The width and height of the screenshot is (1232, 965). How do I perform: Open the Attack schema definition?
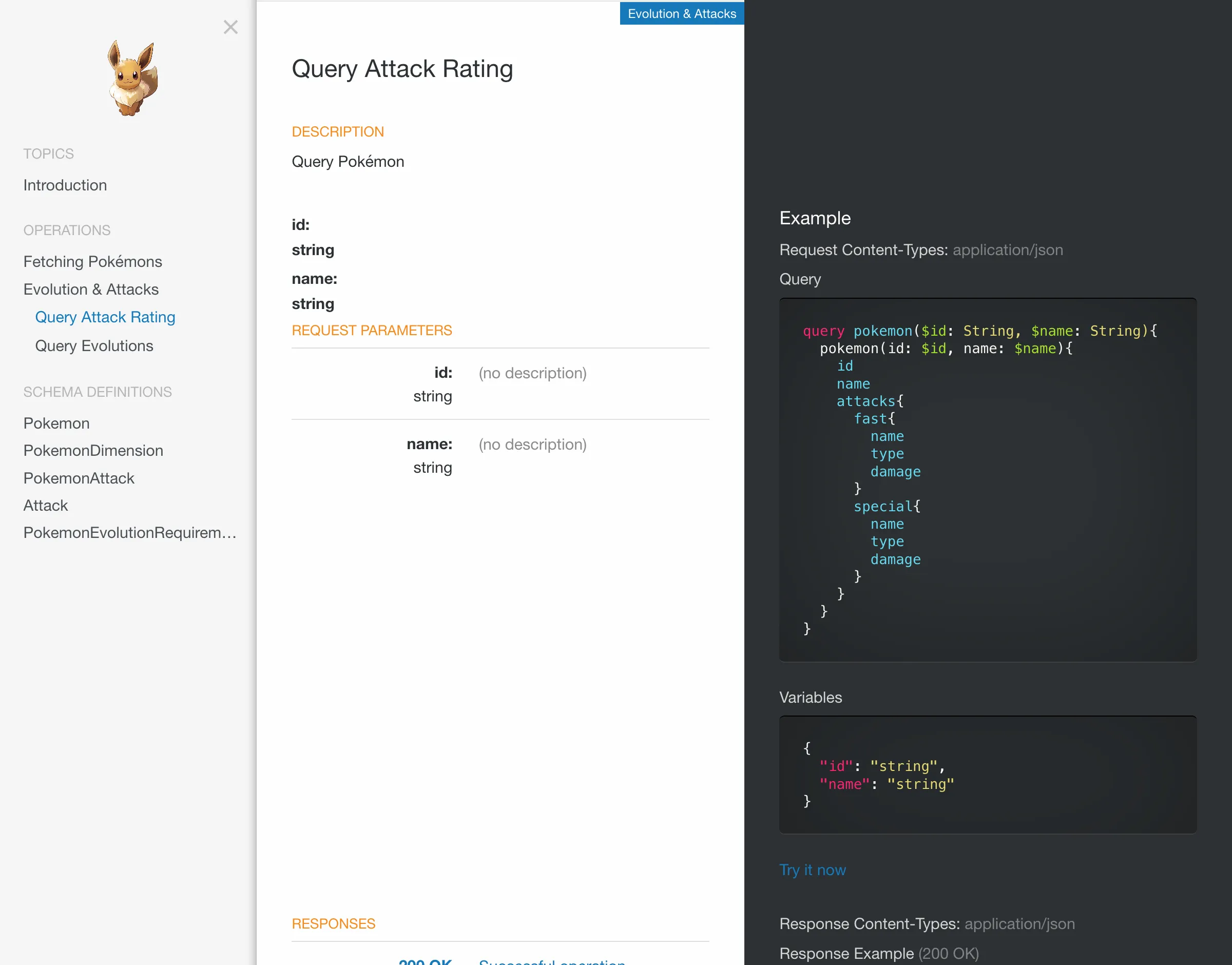point(45,505)
